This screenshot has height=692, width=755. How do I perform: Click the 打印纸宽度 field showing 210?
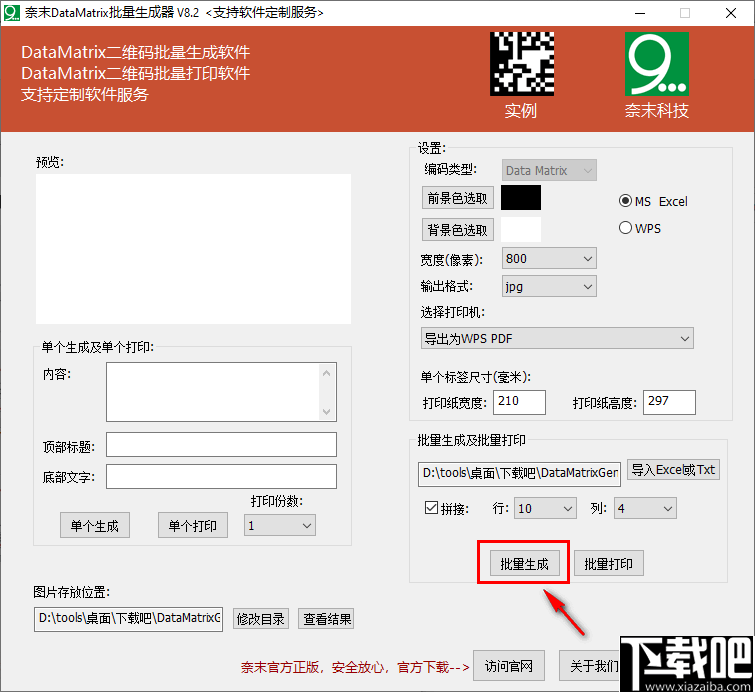[519, 402]
